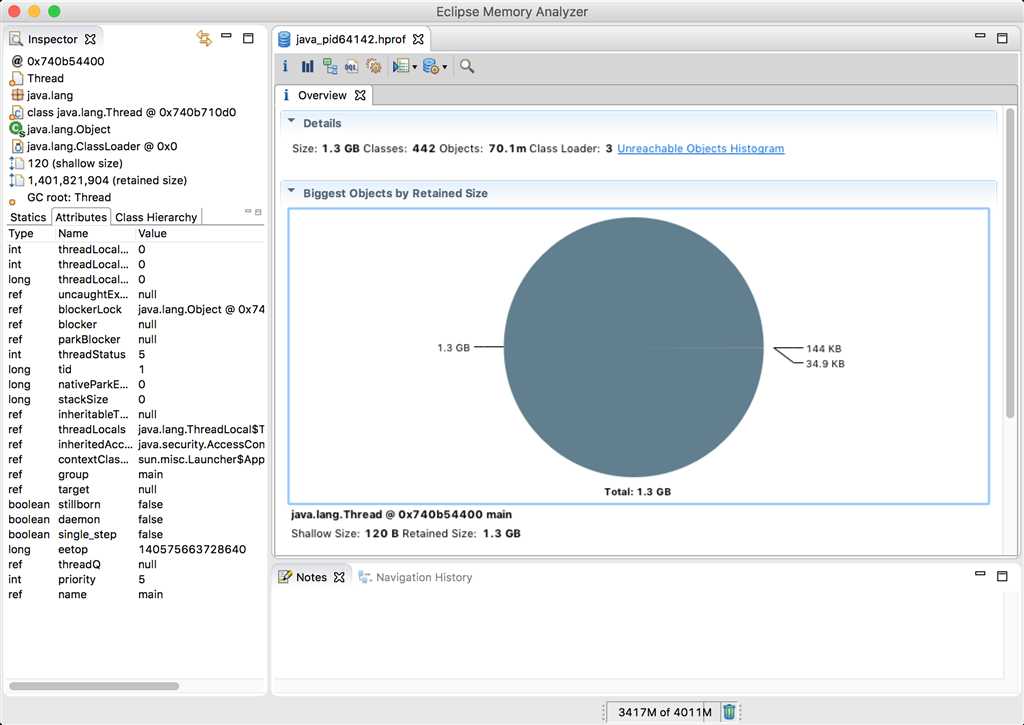Open the Overview pane from the toolbar info icon
Viewport: 1024px width, 725px height.
point(285,66)
